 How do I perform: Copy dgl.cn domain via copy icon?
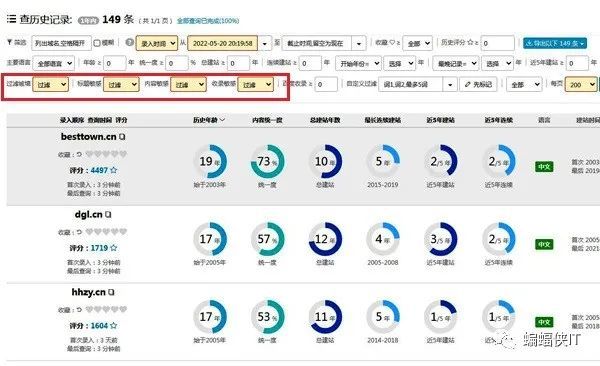(108, 214)
